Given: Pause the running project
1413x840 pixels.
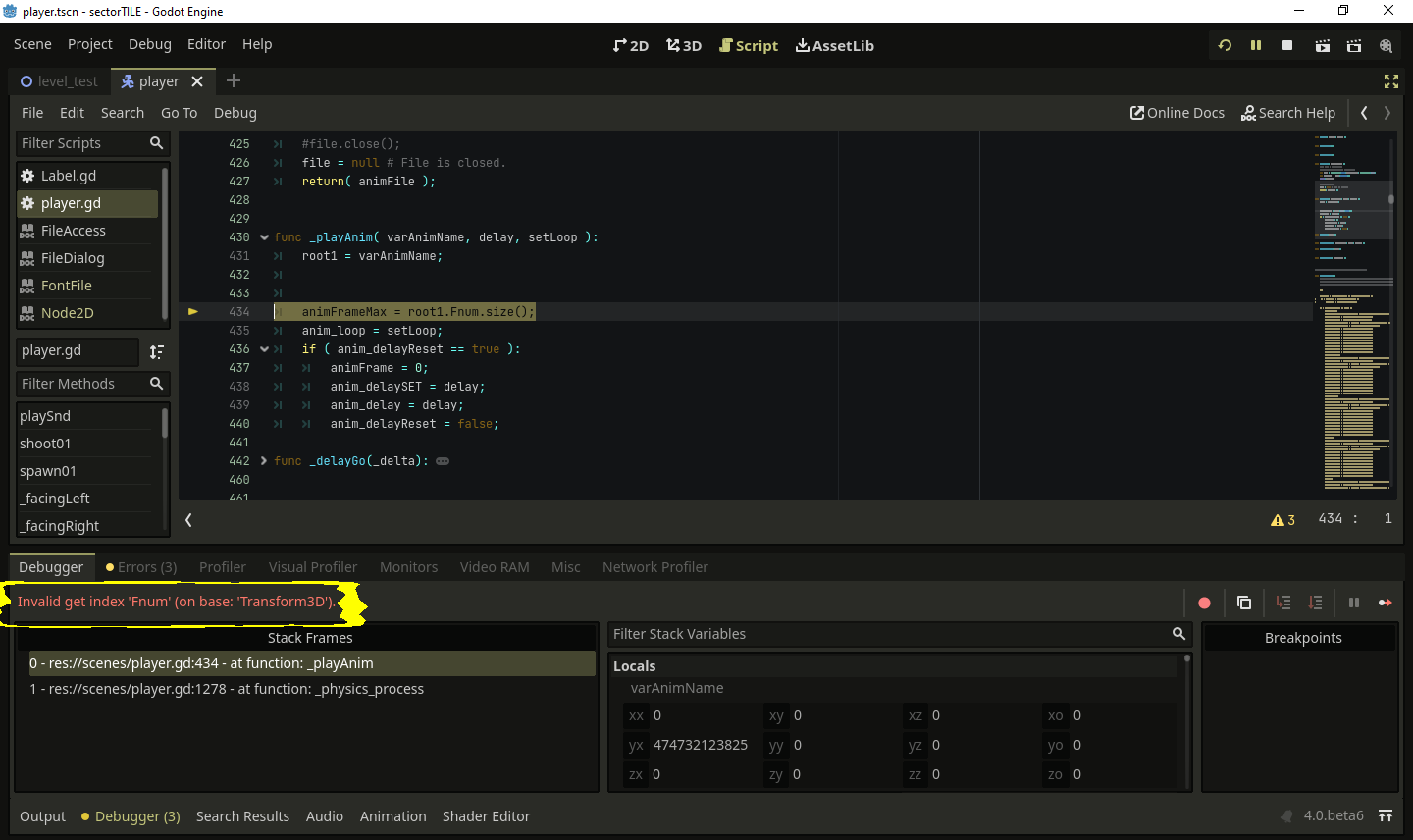Looking at the screenshot, I should pos(1256,45).
